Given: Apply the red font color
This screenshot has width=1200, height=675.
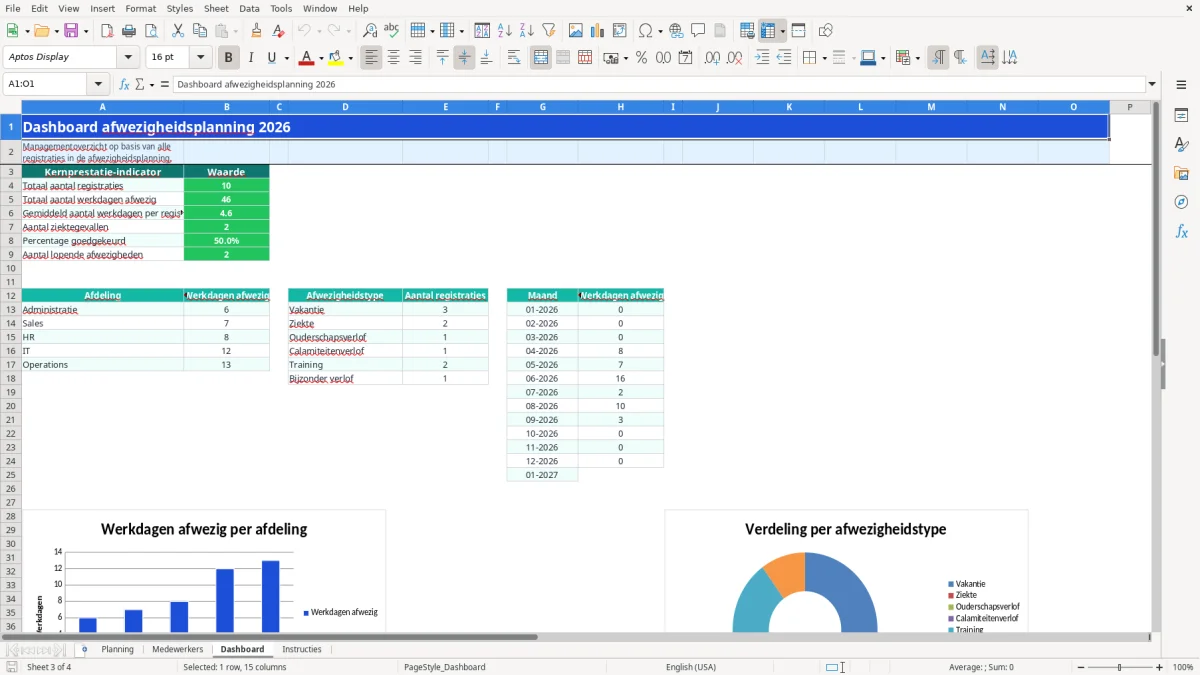Looking at the screenshot, I should [307, 58].
